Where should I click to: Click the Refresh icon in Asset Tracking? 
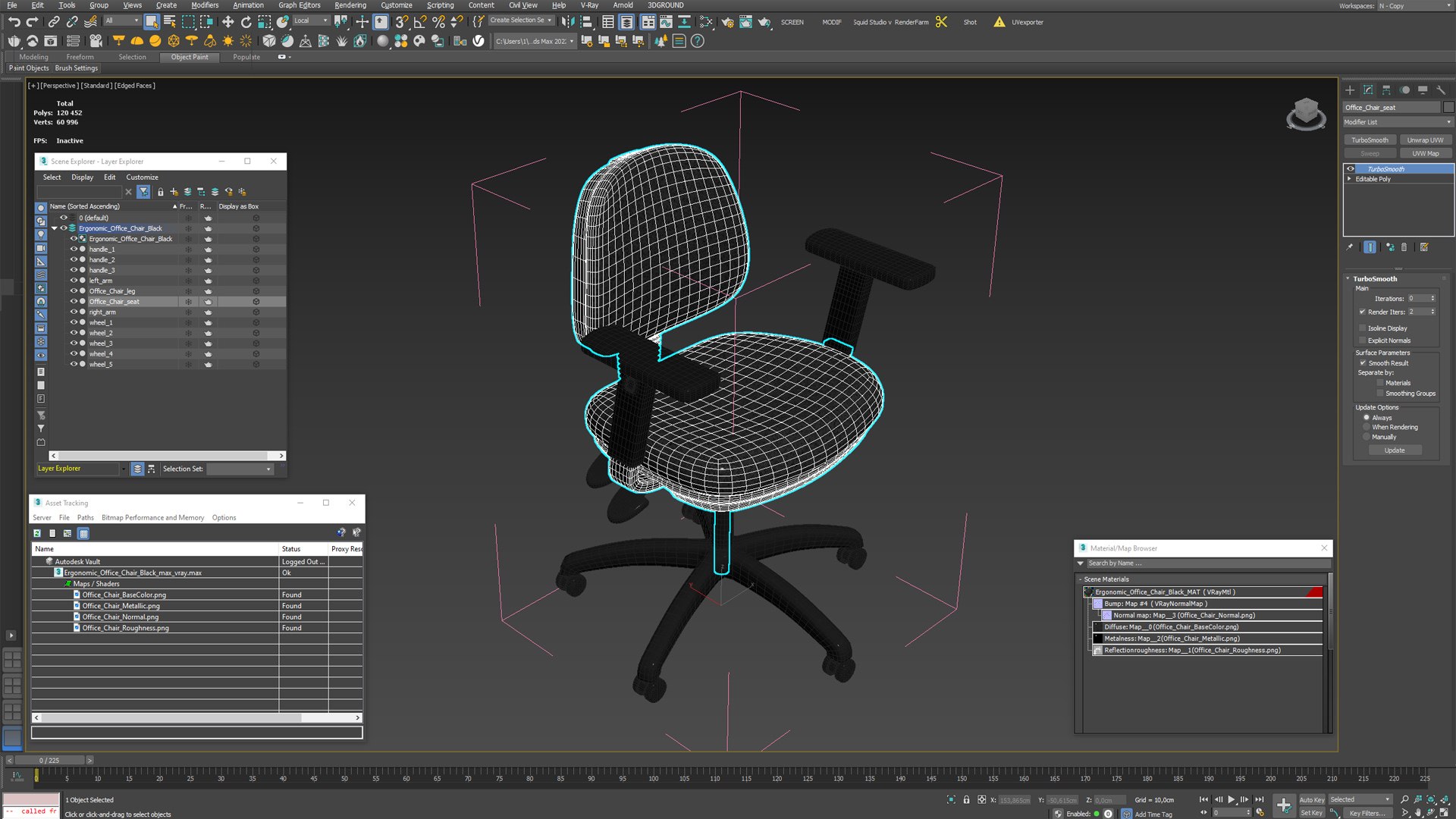click(37, 533)
